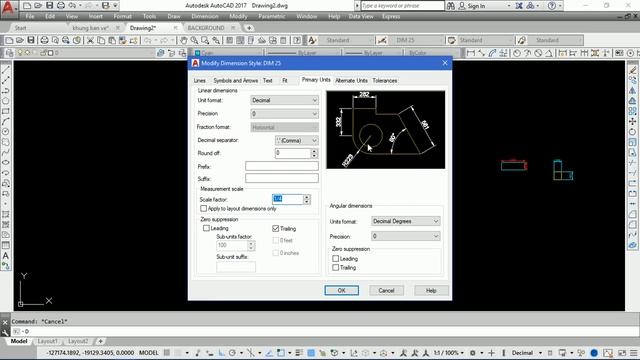Click the Prefix input field

pos(282,166)
